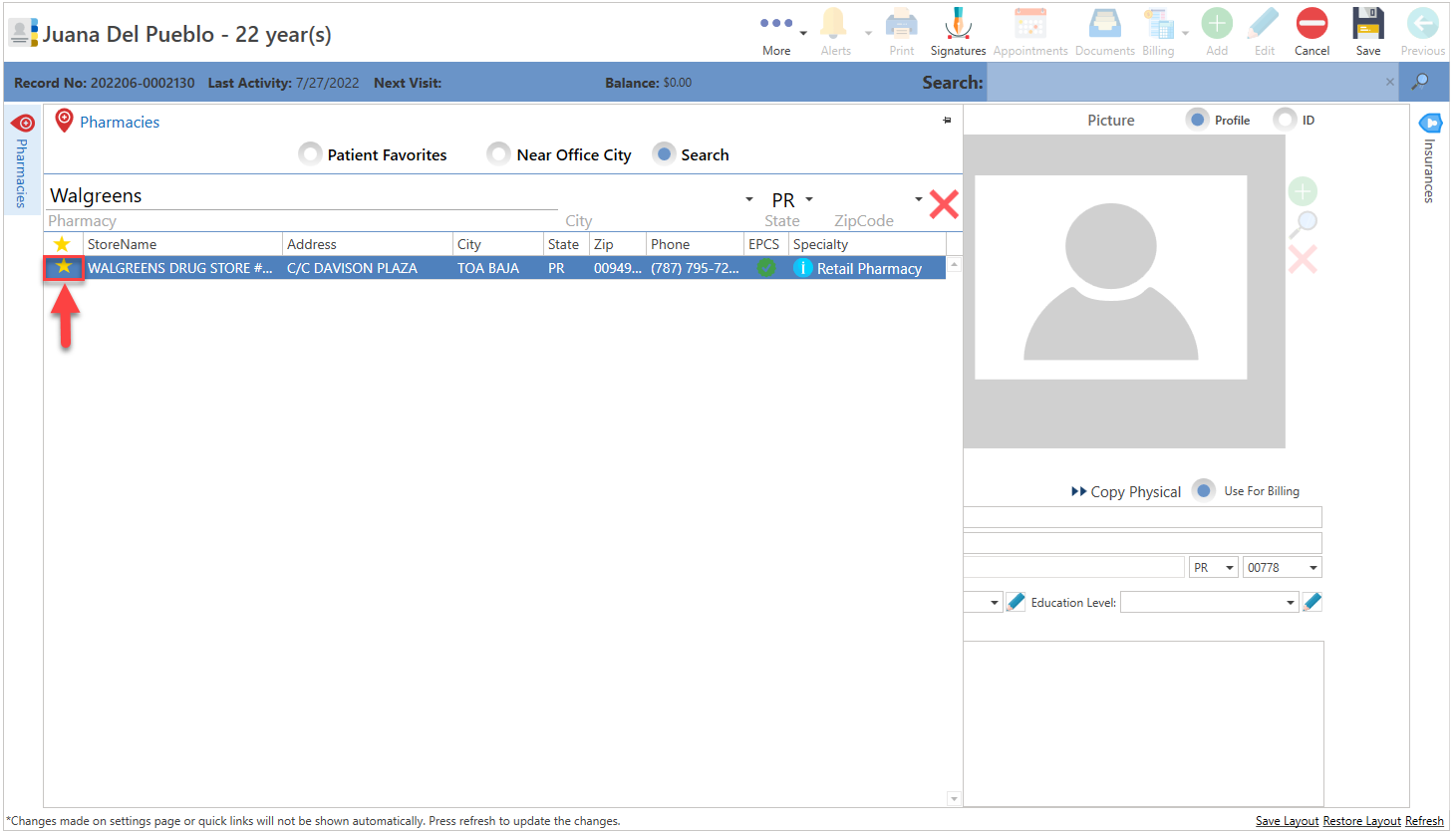Click the pharmacy list scrollbar up arrow
Screen dimensions: 1456x834
pos(954,265)
